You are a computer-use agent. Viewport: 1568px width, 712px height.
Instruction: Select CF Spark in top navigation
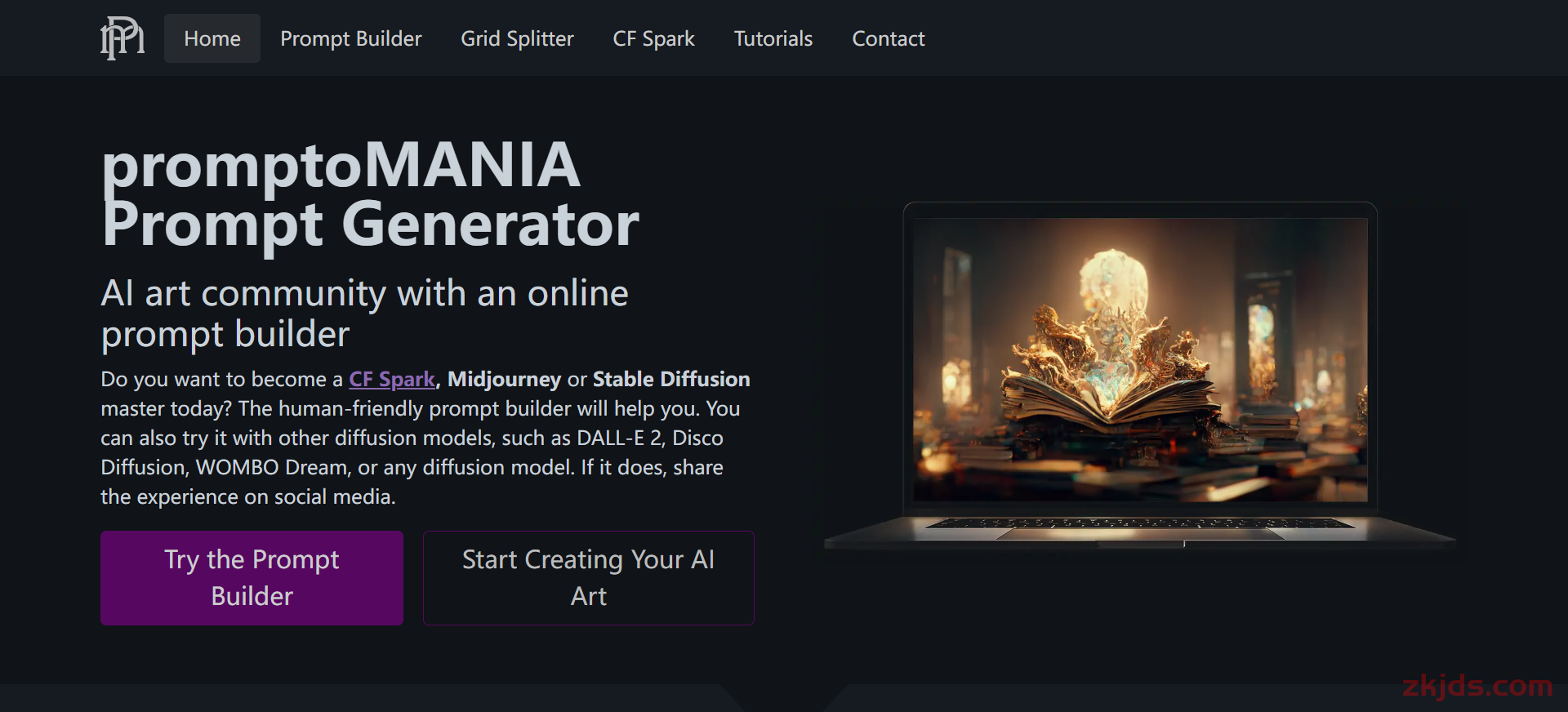click(x=653, y=38)
